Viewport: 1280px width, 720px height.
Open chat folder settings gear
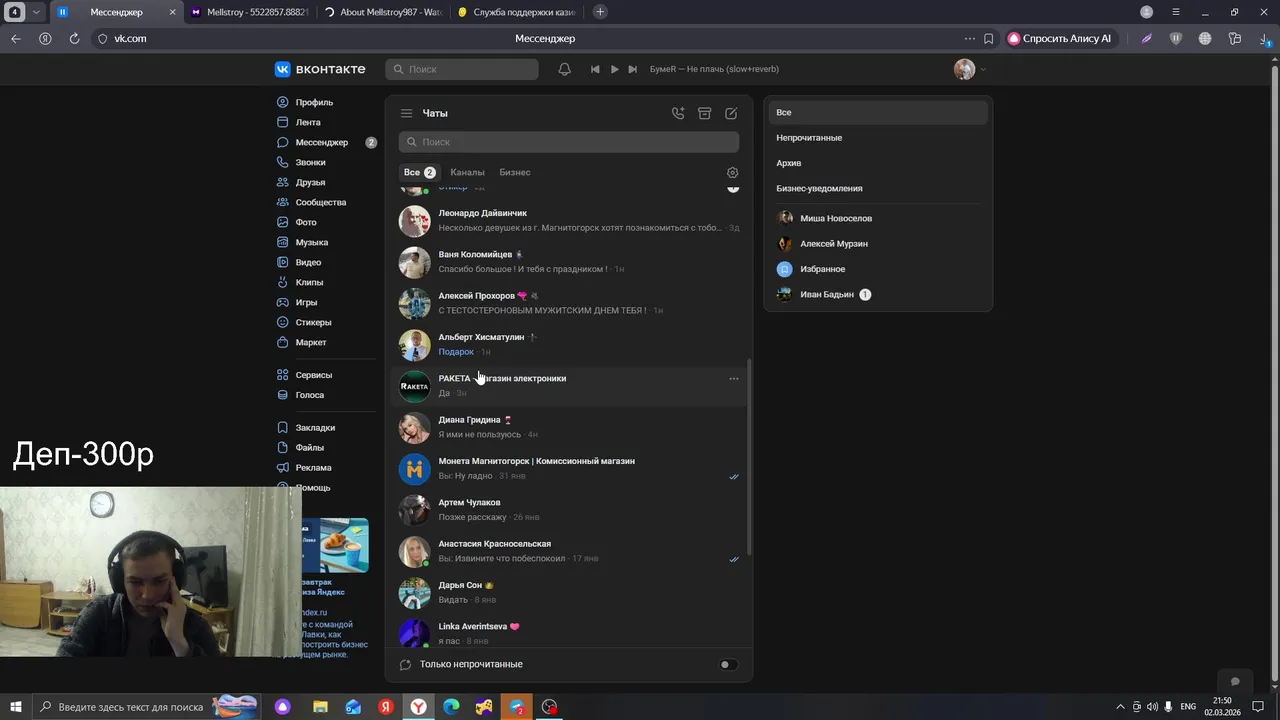pos(732,172)
